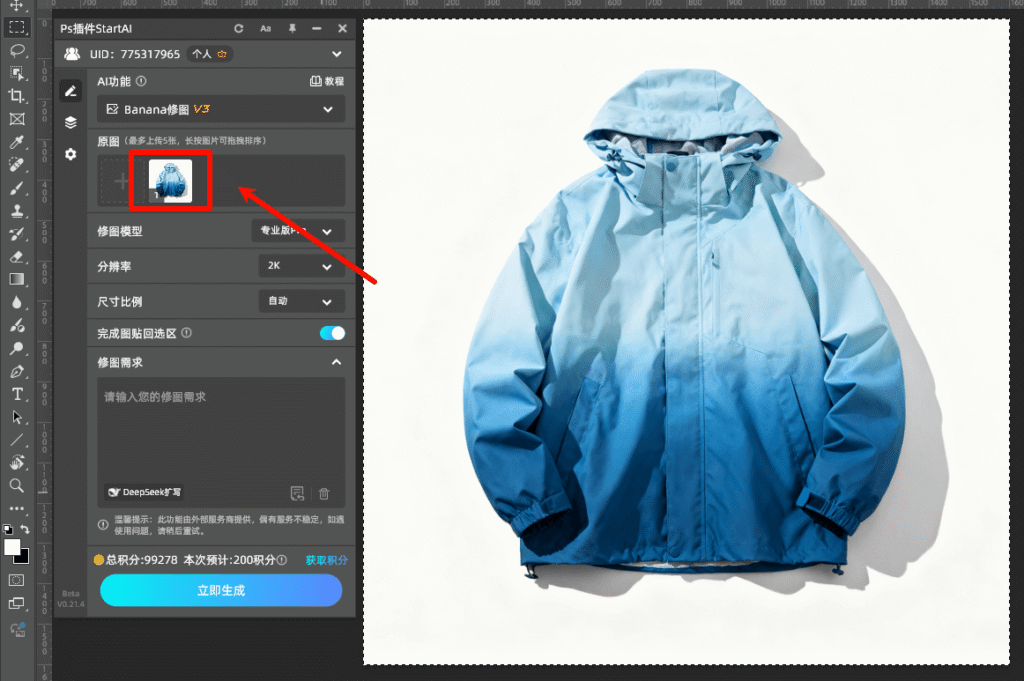Select the Horizontal Type tool

coord(17,394)
